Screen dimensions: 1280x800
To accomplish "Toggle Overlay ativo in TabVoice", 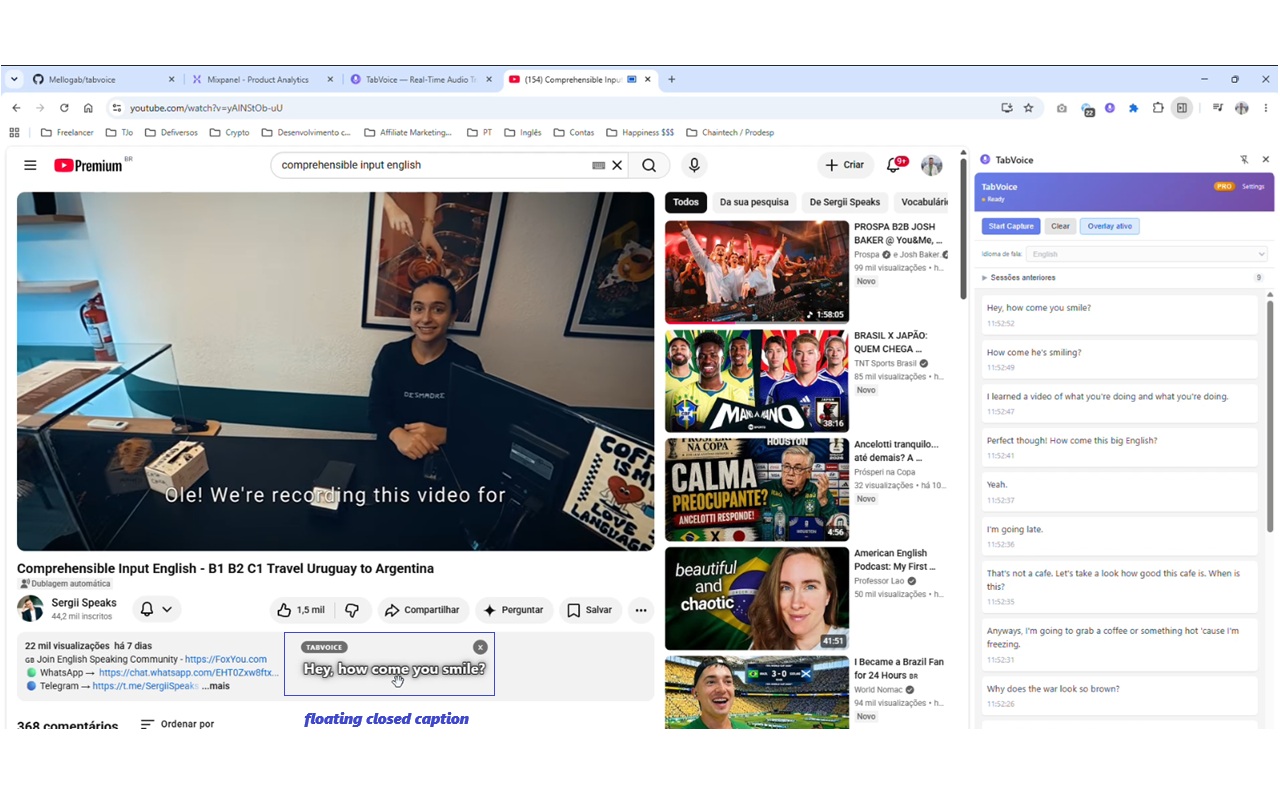I will (x=1109, y=226).
